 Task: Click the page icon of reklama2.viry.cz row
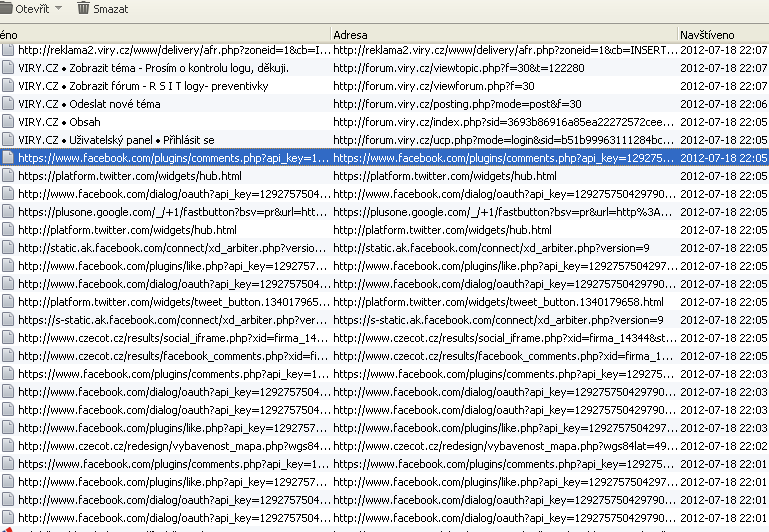point(8,50)
